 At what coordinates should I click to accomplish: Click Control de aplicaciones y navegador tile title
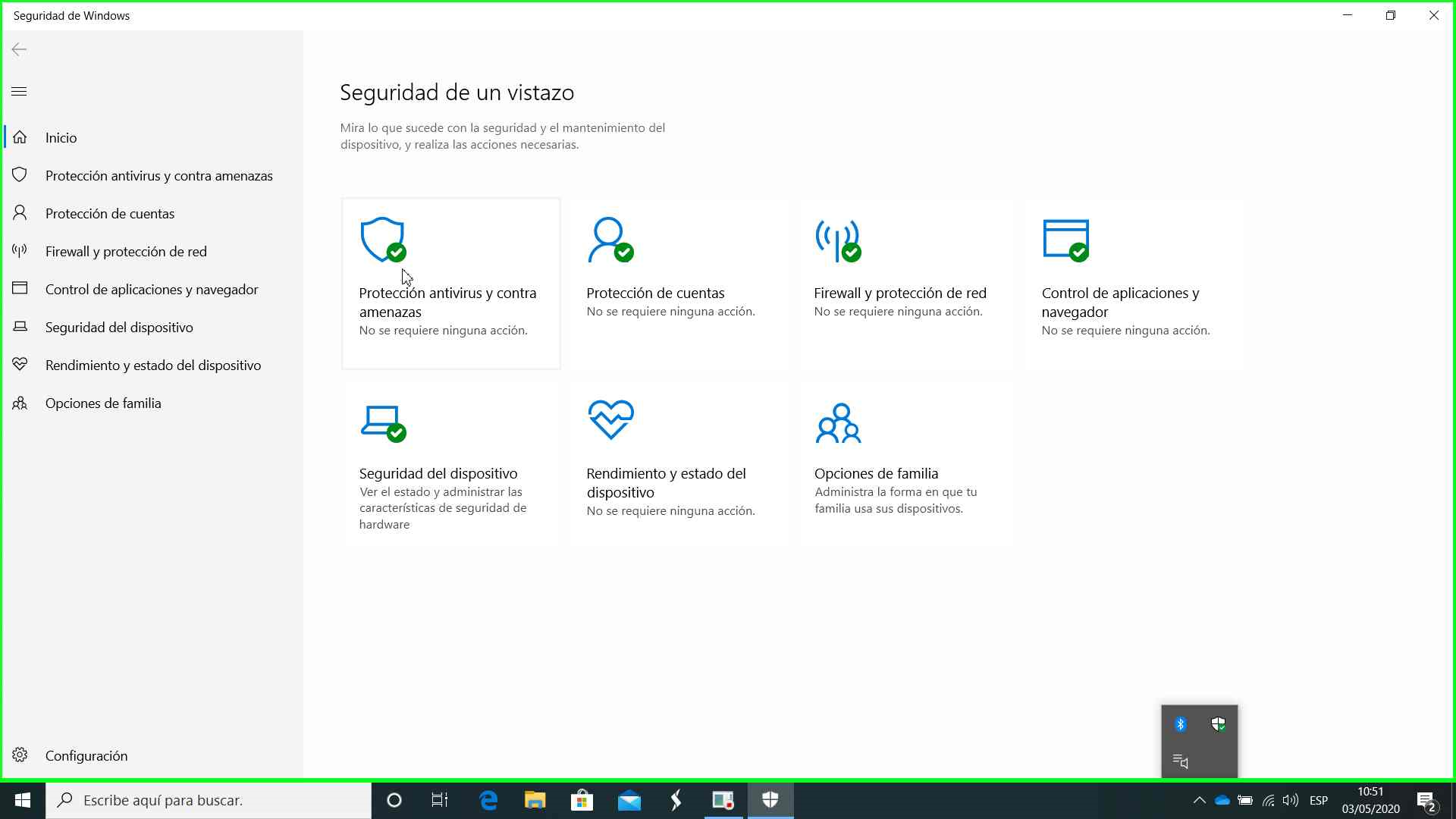1120,302
